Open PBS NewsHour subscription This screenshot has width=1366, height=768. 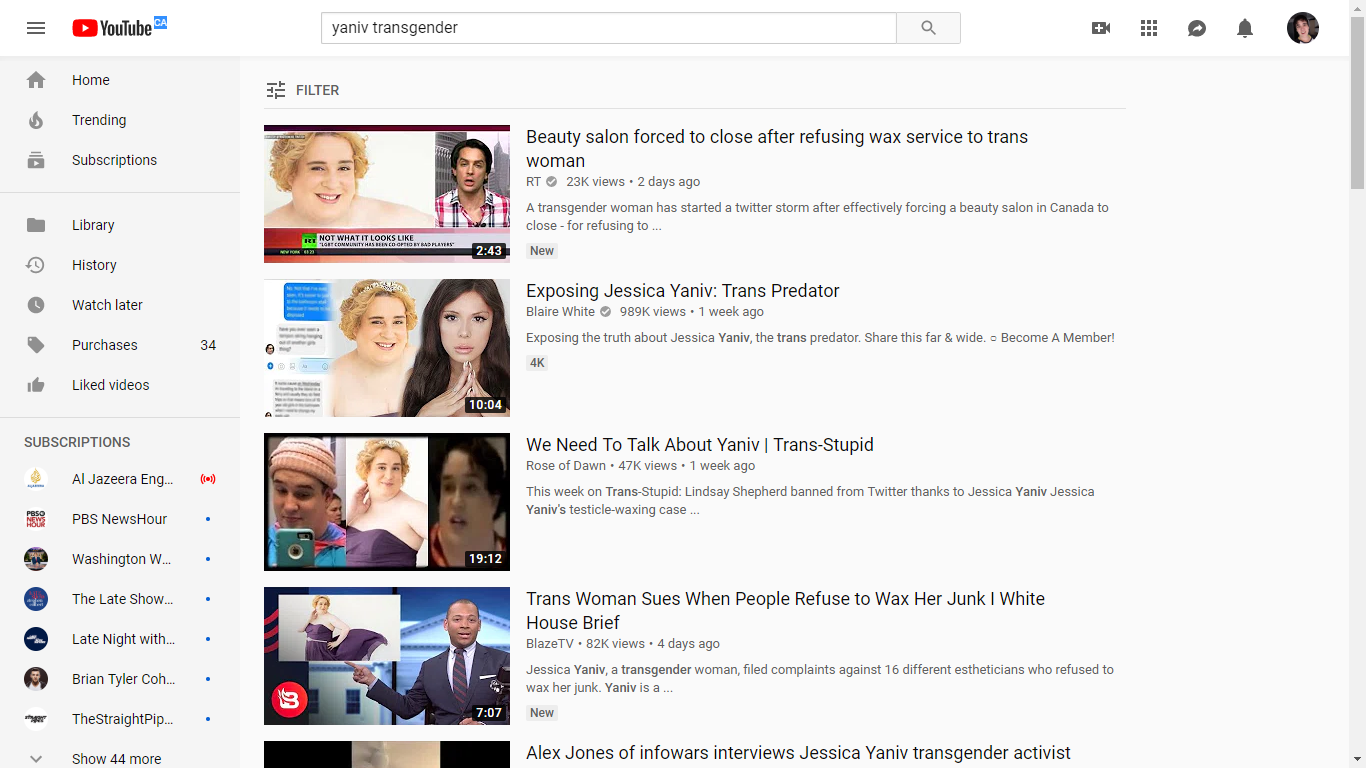click(x=120, y=519)
